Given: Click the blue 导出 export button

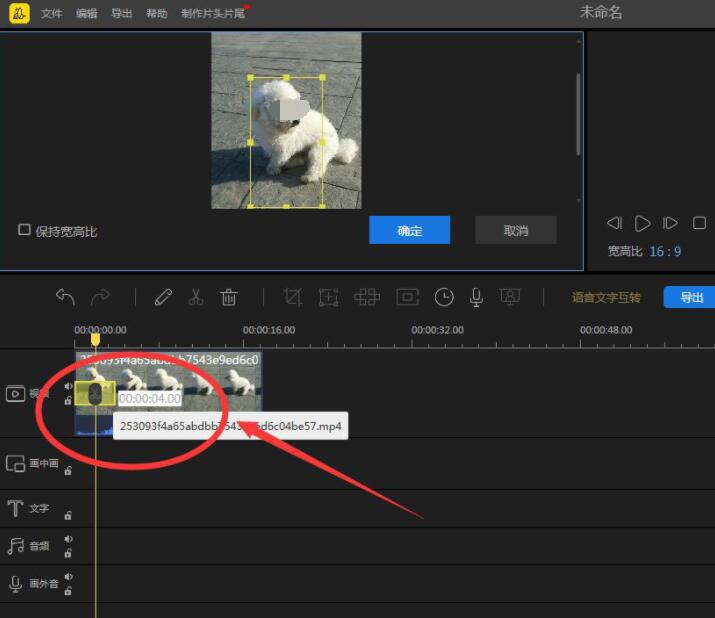Looking at the screenshot, I should pos(691,297).
